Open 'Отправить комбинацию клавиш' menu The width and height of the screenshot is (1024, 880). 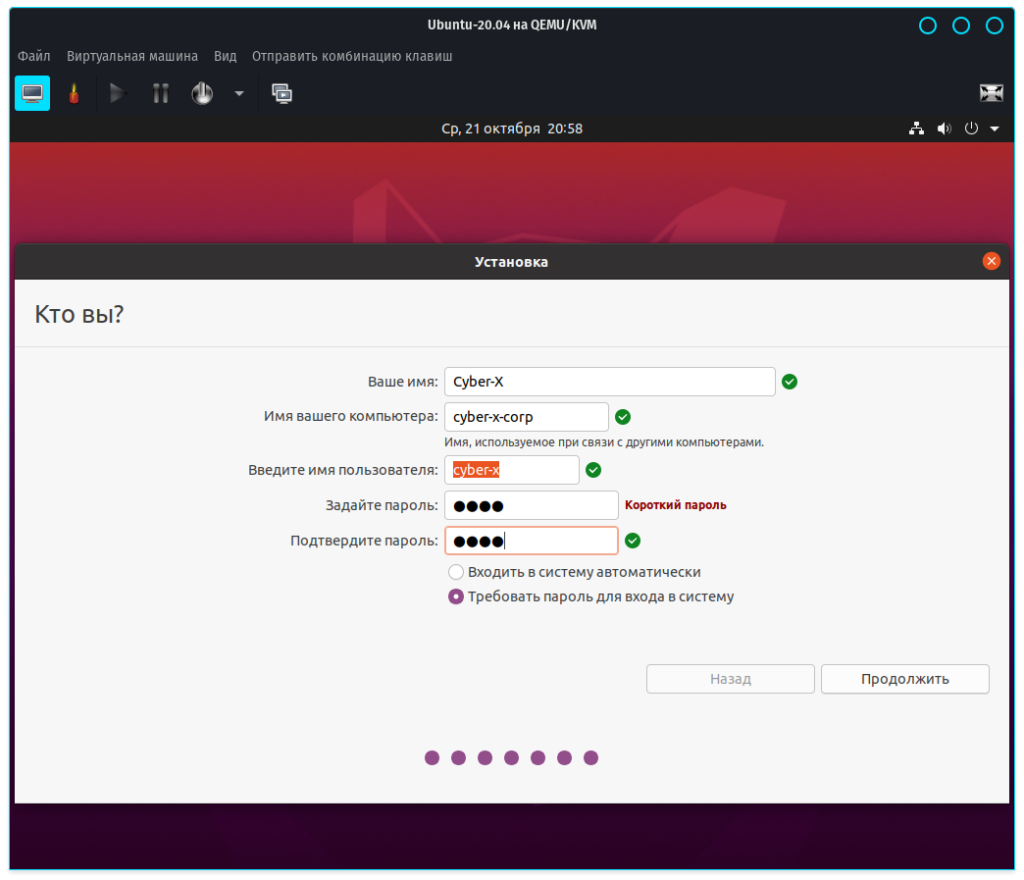click(352, 56)
